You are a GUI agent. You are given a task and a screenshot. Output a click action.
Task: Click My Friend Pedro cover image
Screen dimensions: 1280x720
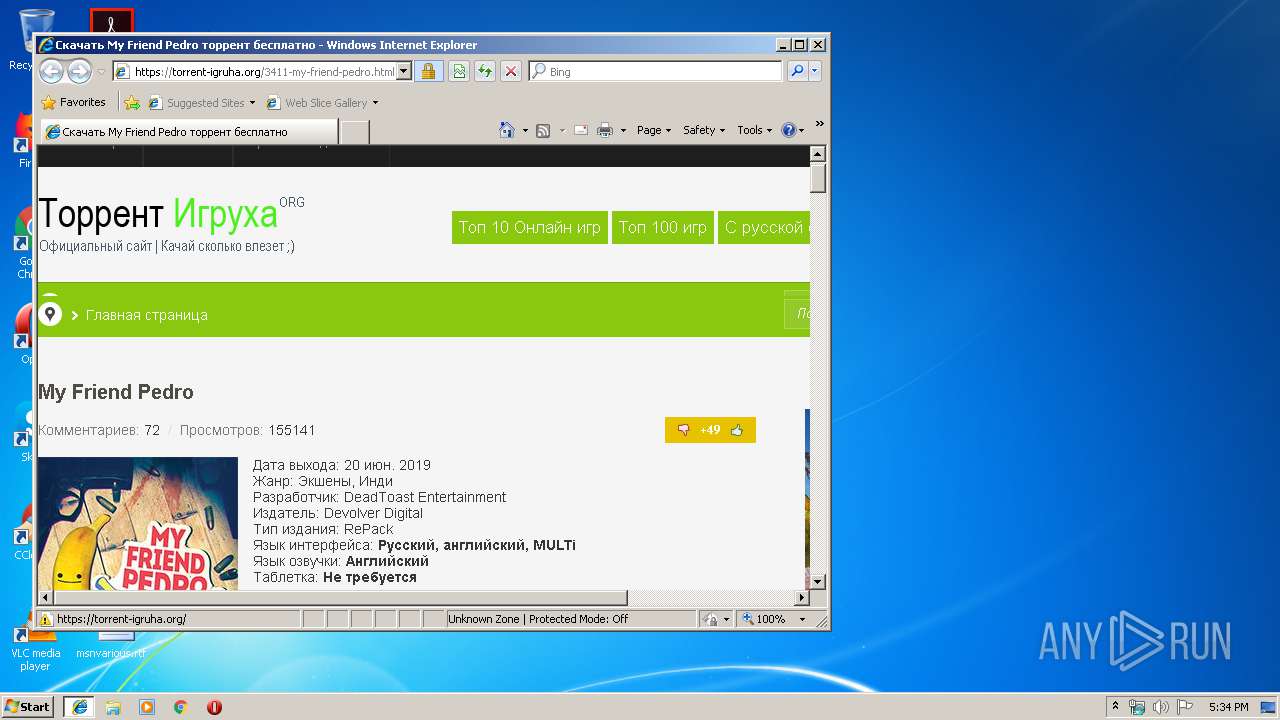click(x=138, y=523)
